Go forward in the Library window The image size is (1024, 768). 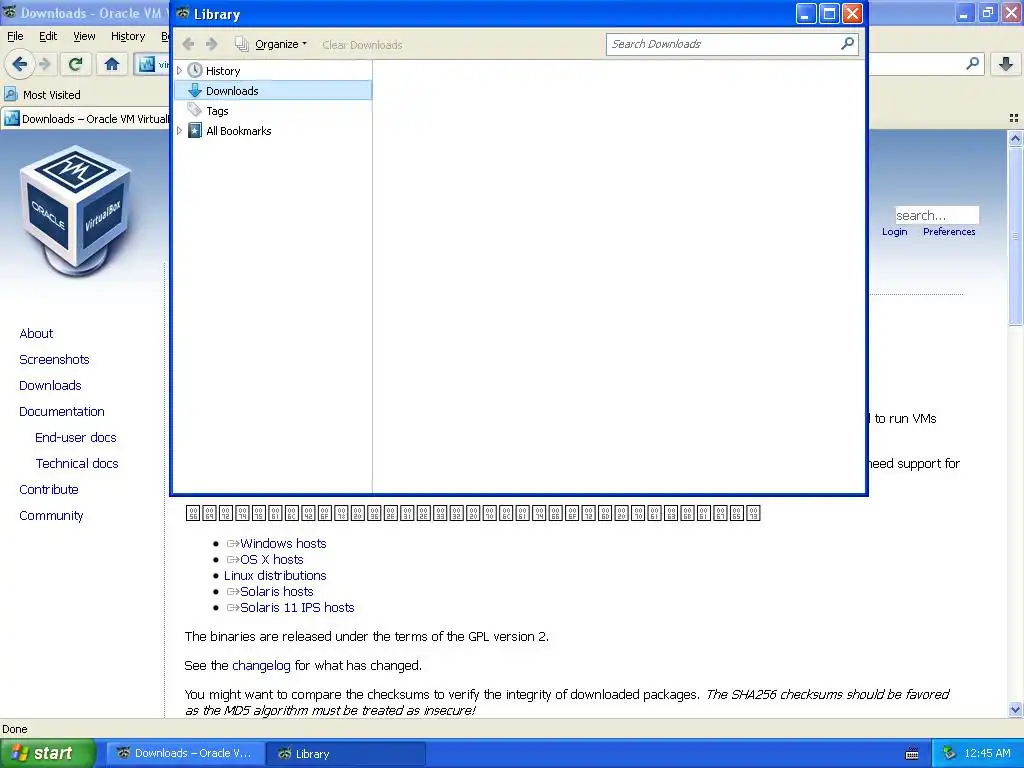[x=212, y=44]
